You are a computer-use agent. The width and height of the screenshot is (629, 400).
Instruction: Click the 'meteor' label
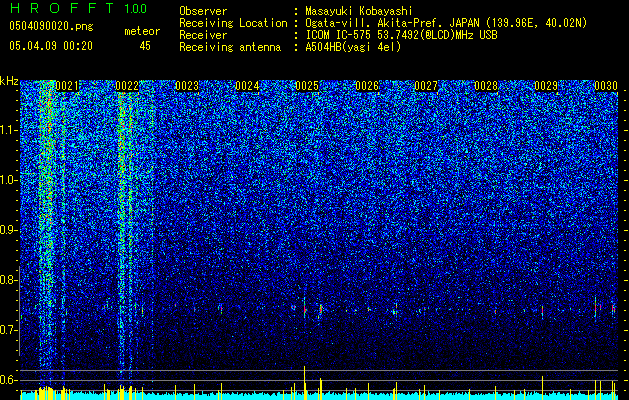coord(142,31)
